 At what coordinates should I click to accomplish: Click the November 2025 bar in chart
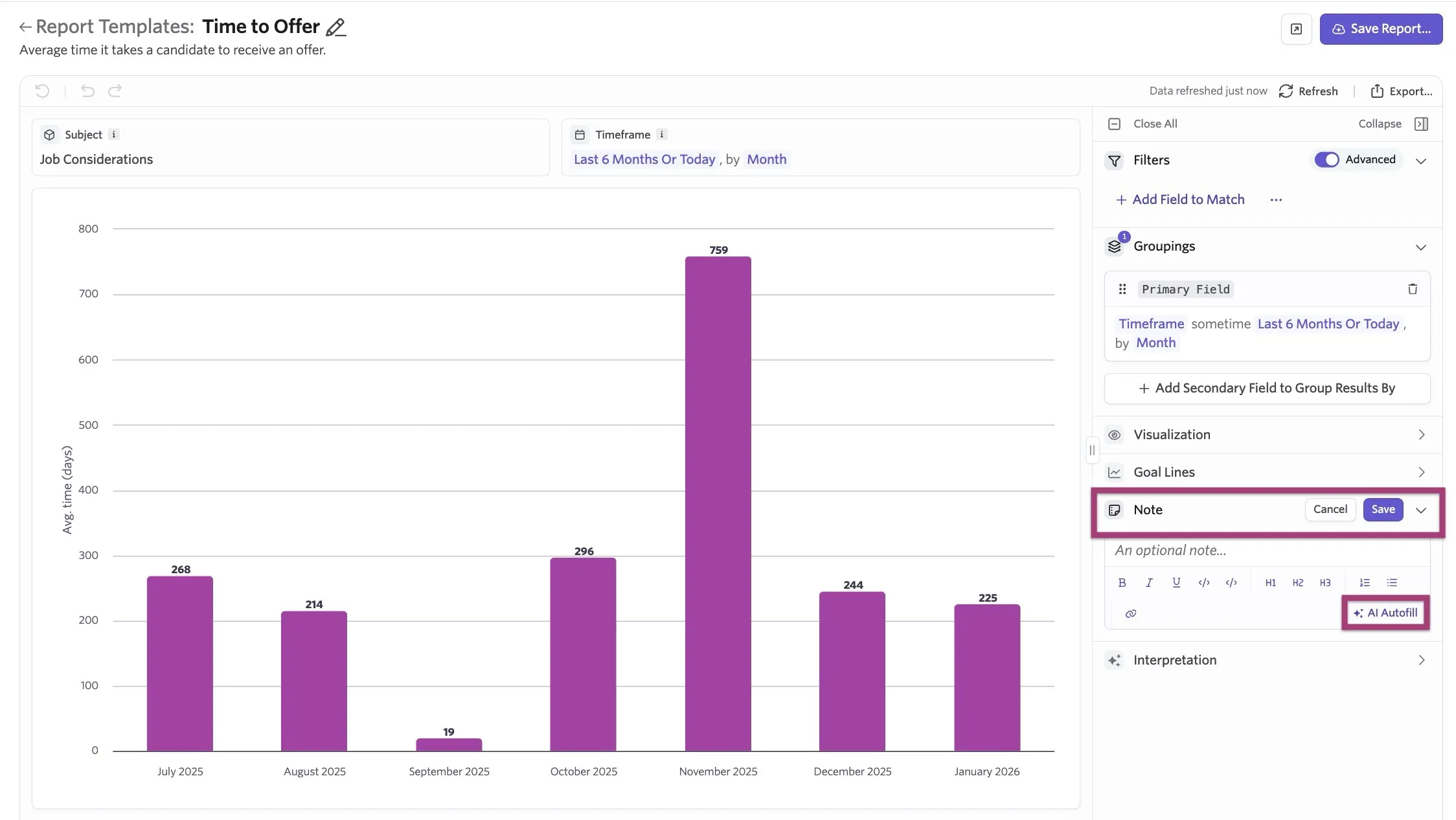718,504
